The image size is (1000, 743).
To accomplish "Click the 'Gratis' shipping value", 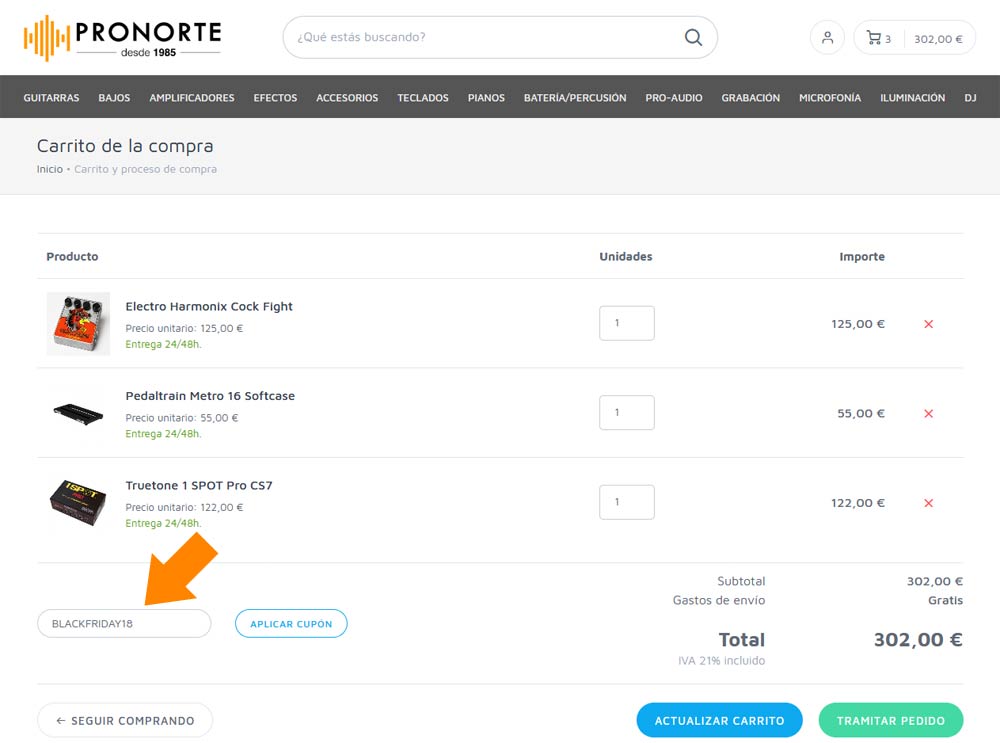I will [x=945, y=600].
